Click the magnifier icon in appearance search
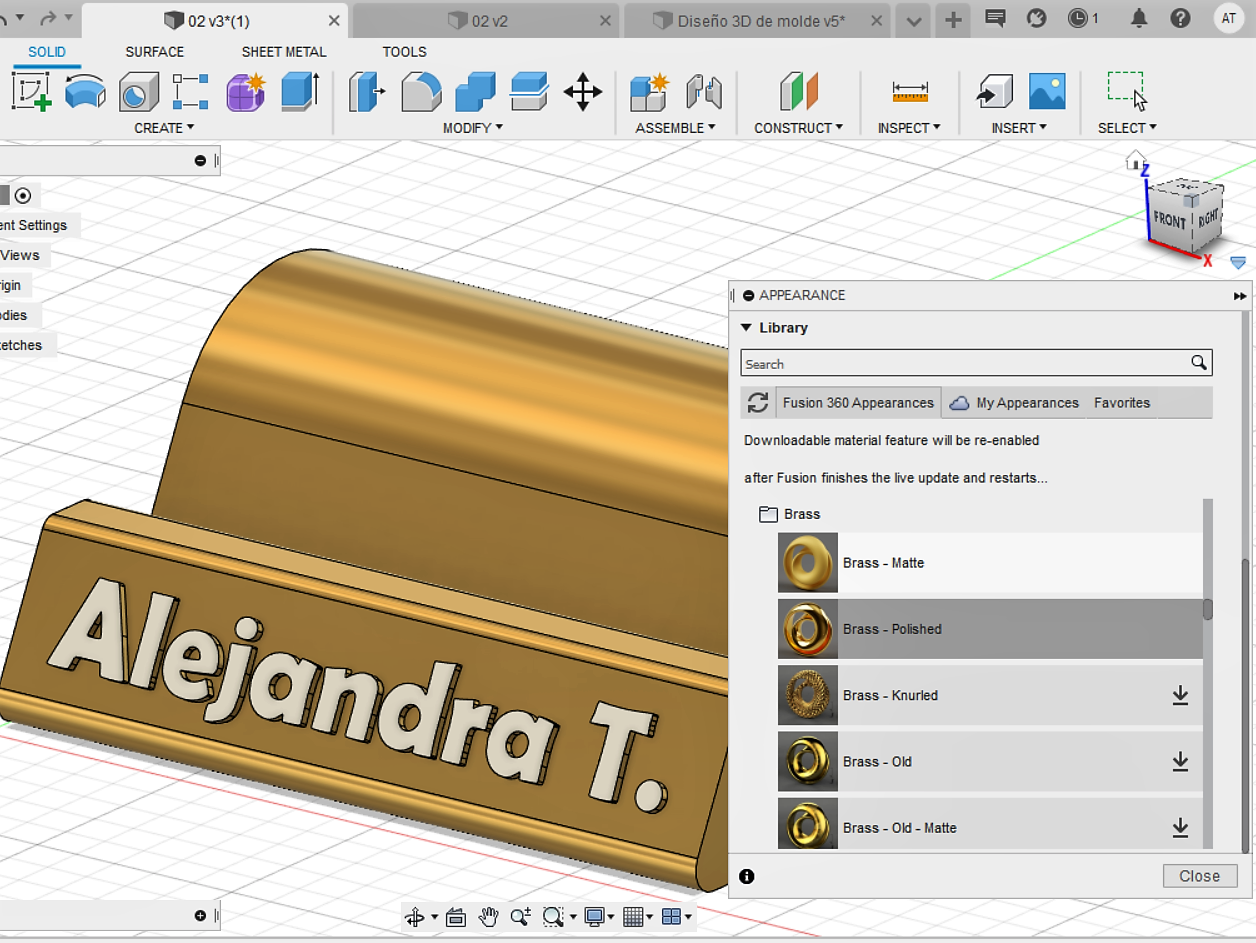This screenshot has width=1256, height=943. coord(1199,363)
